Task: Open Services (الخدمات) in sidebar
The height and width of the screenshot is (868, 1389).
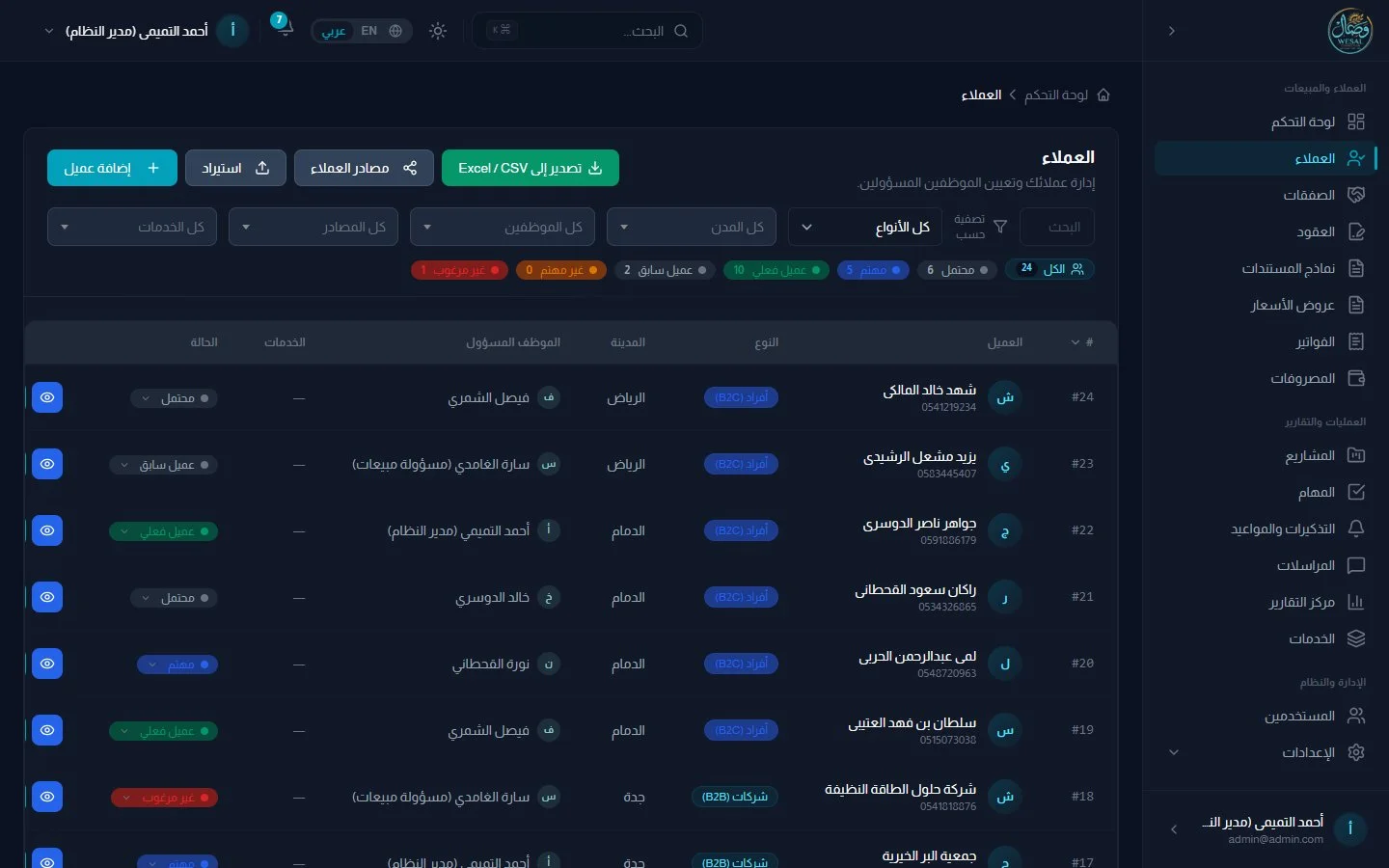Action: pyautogui.click(x=1266, y=638)
